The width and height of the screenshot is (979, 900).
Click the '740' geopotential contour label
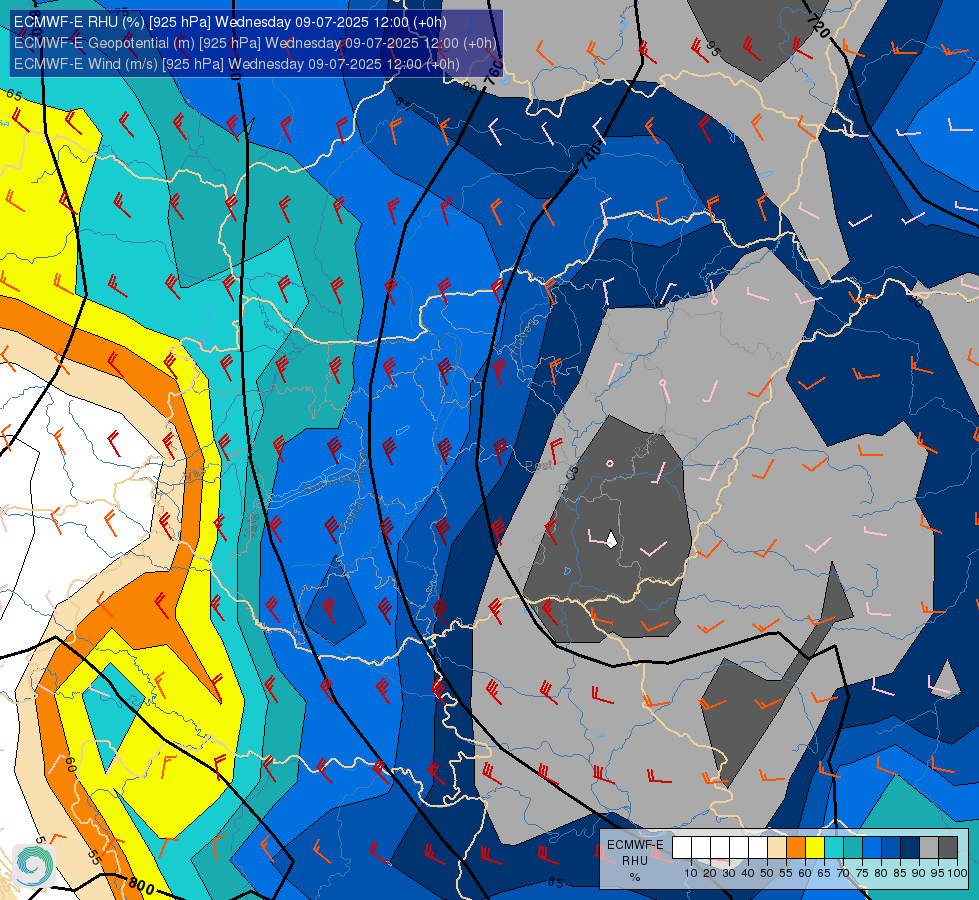click(x=591, y=157)
